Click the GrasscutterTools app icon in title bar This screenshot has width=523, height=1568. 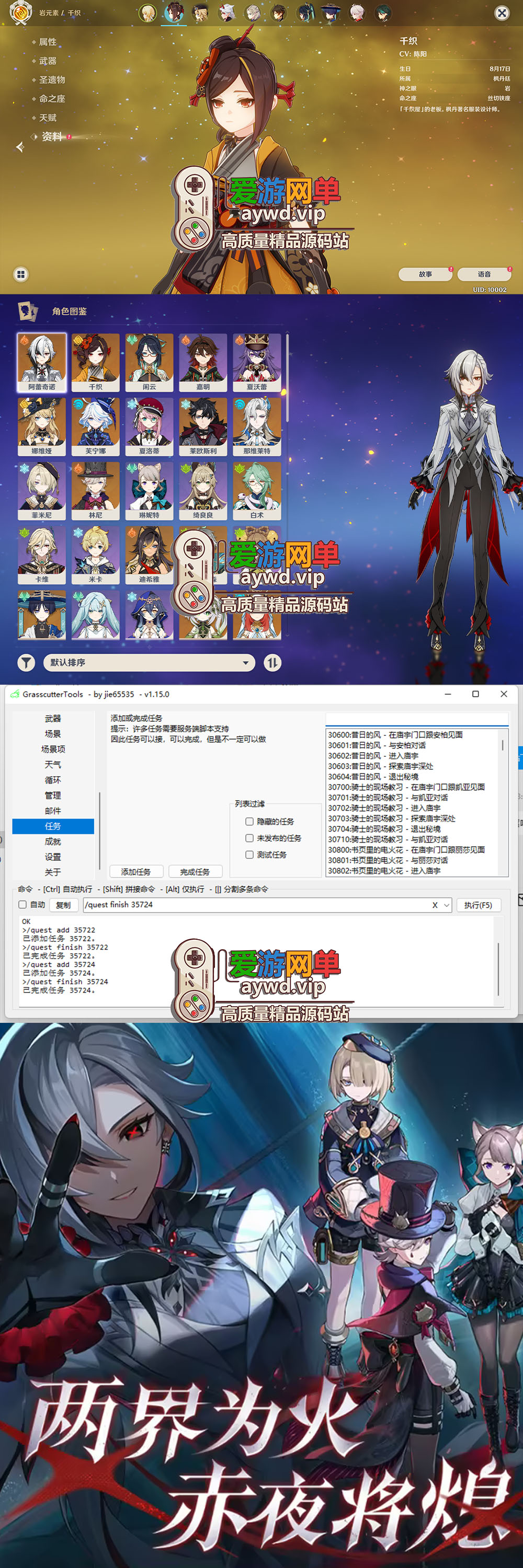(x=15, y=694)
